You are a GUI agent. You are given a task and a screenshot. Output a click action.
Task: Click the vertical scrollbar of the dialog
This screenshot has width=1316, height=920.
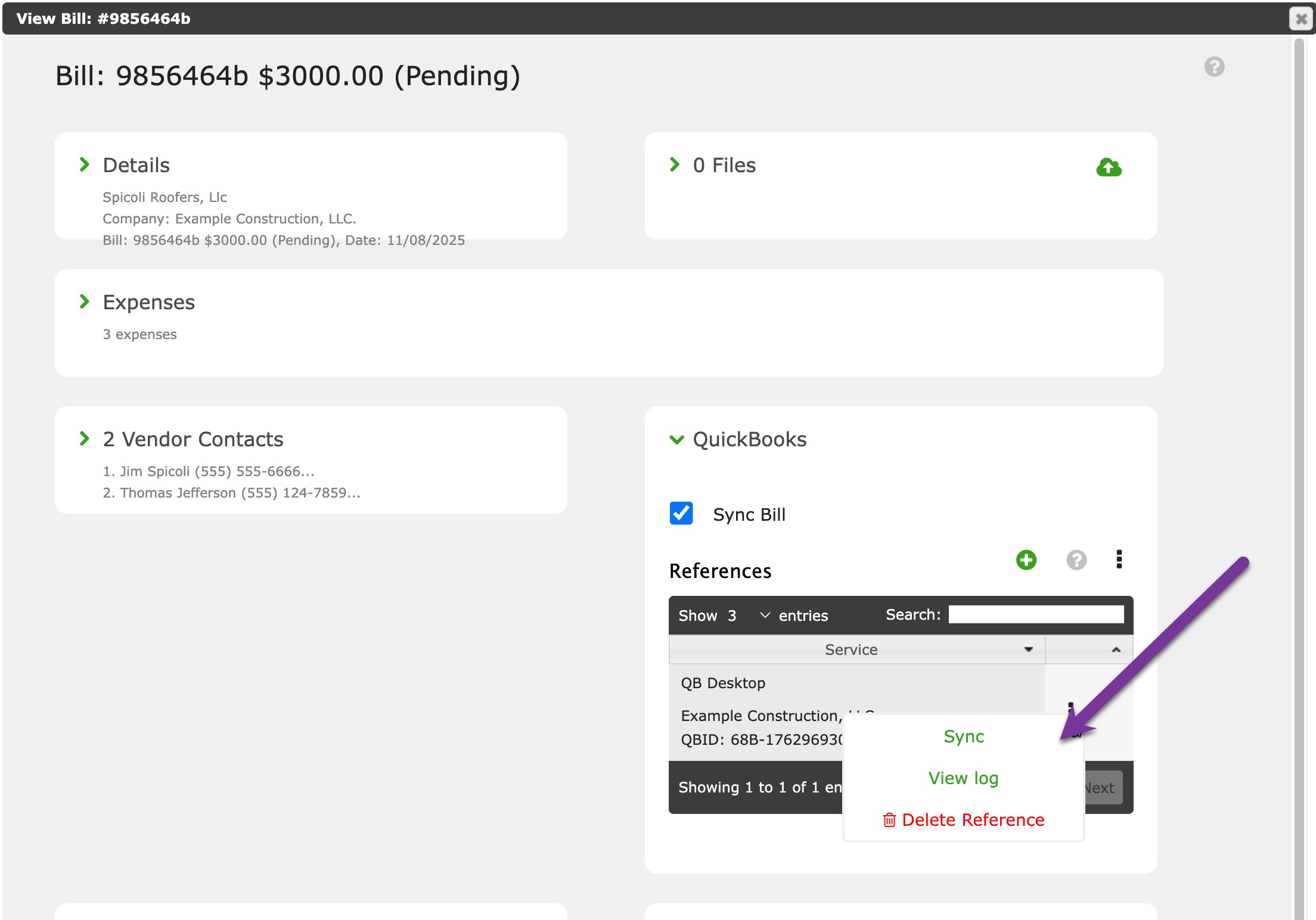[1299, 477]
